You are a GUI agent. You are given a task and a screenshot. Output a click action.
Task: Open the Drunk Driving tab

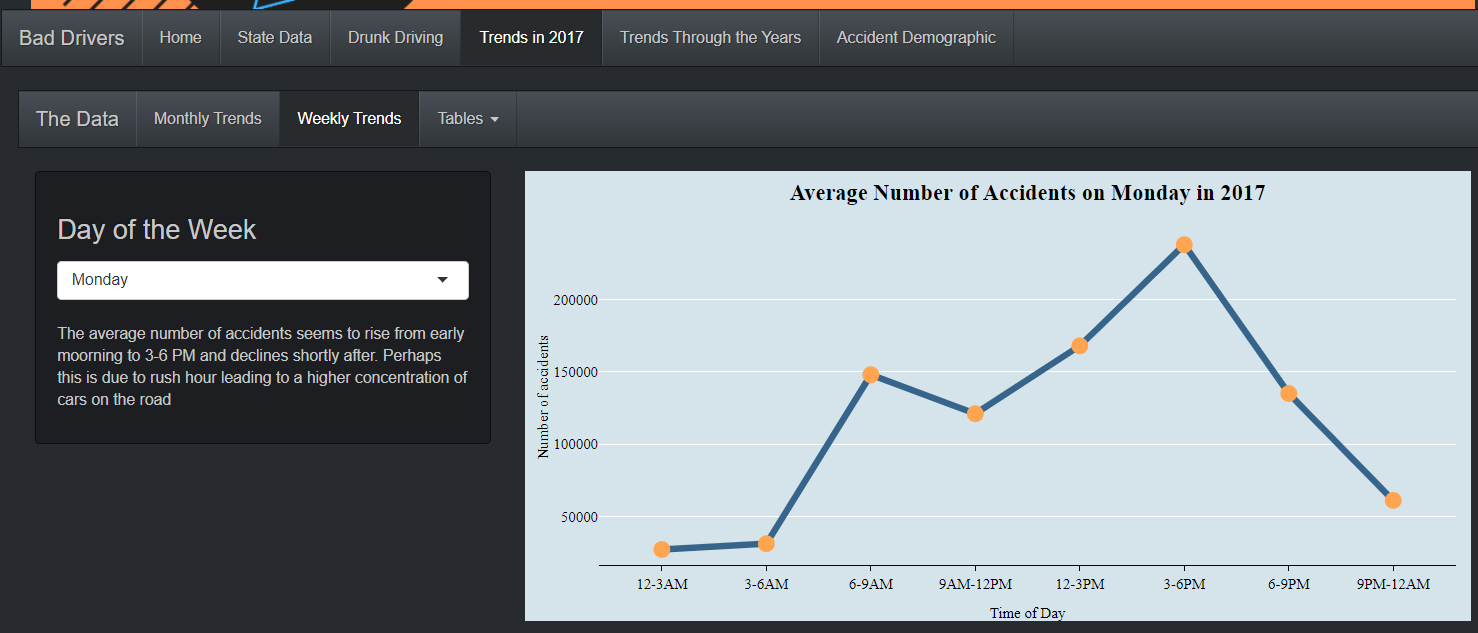395,38
